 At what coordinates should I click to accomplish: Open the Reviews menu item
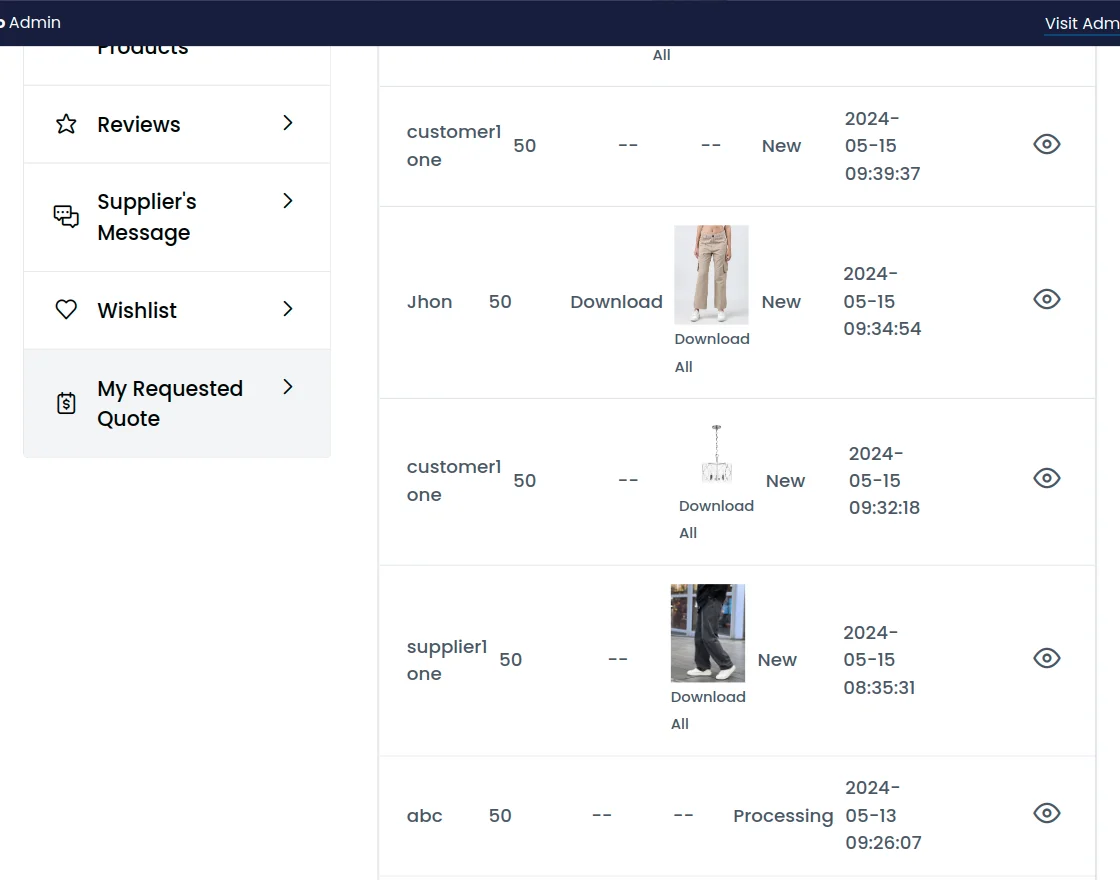click(x=139, y=124)
